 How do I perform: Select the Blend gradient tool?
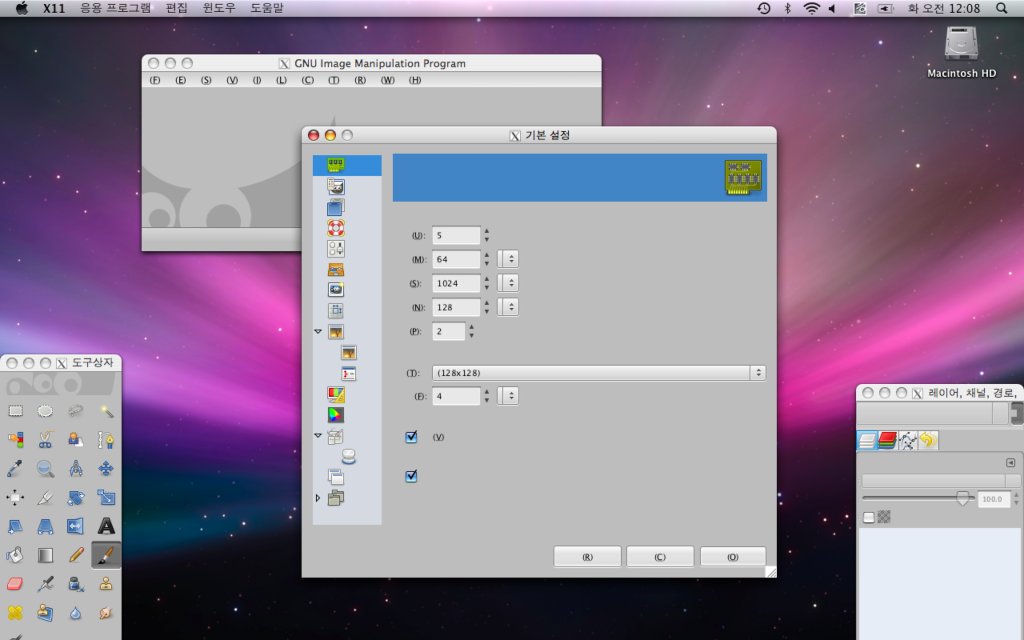coord(45,555)
